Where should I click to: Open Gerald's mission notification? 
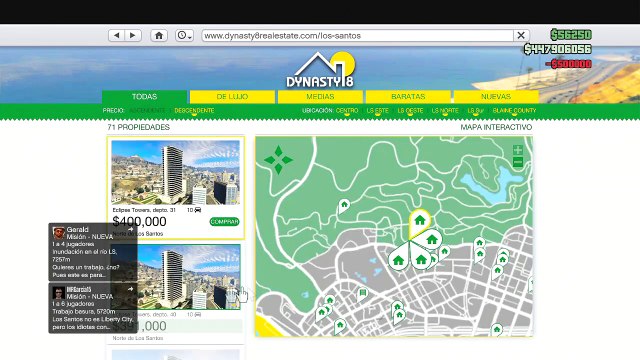pyautogui.click(x=93, y=252)
